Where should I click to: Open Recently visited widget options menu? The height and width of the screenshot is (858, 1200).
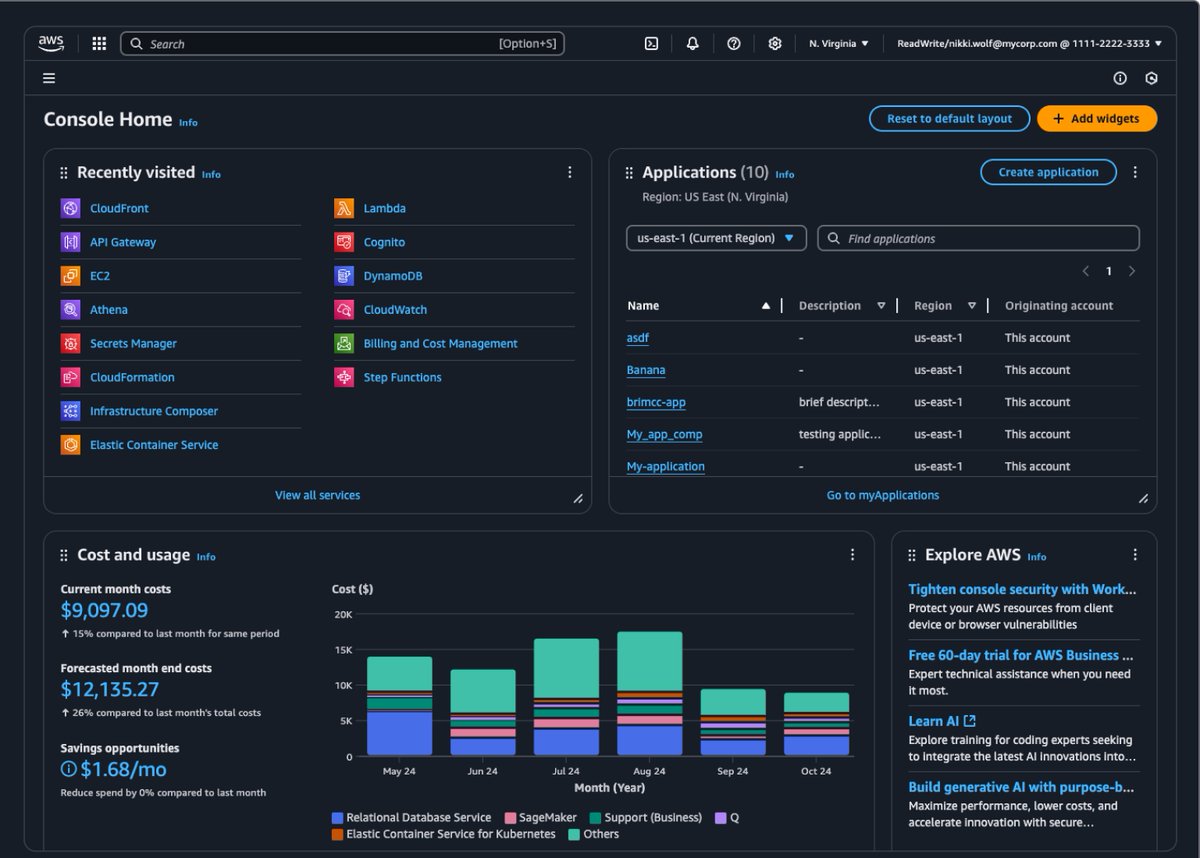coord(570,172)
